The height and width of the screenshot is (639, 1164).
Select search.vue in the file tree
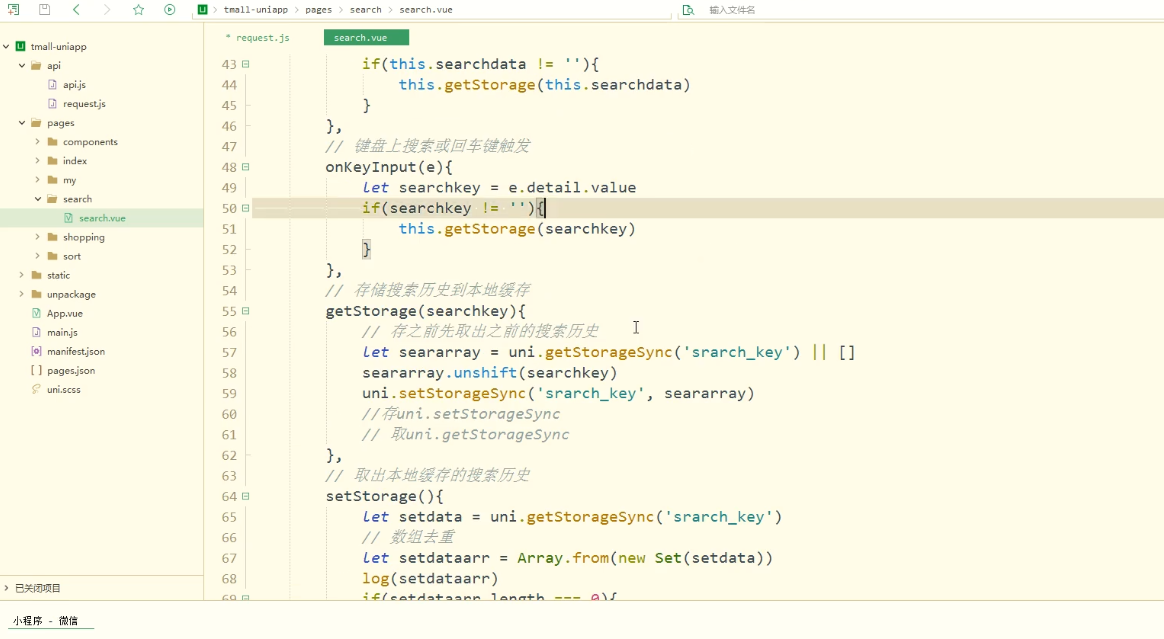[x=102, y=218]
